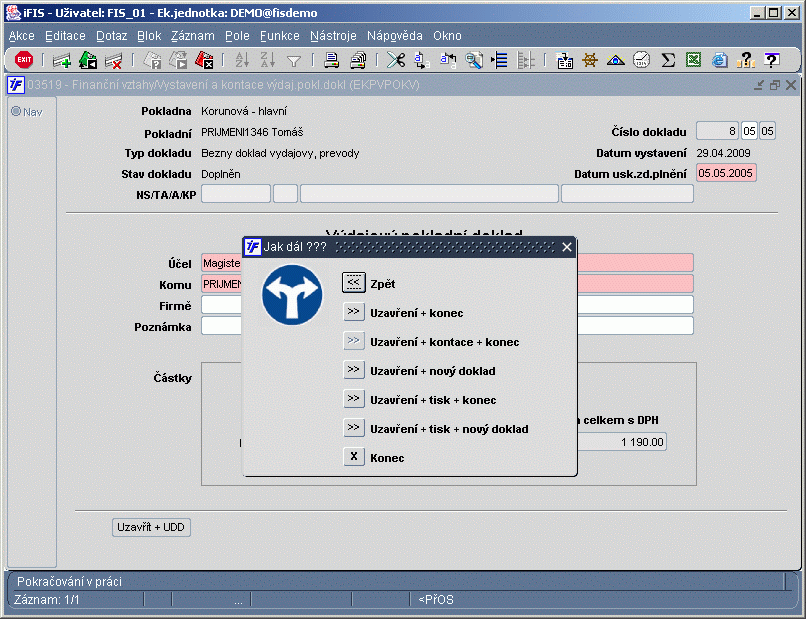Click the green Excel export icon
Image resolution: width=806 pixels, height=619 pixels.
tap(693, 61)
